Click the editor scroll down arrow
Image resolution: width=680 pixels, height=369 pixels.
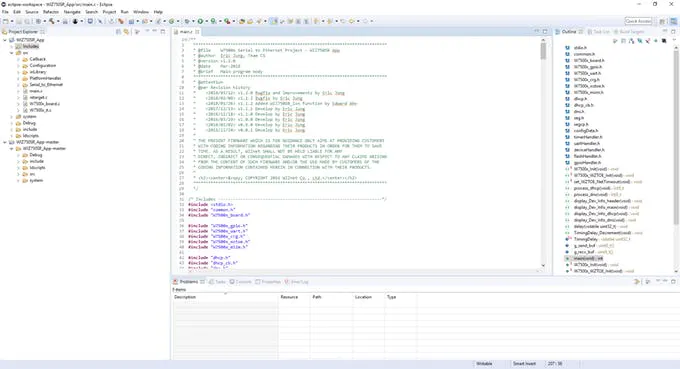tap(543, 265)
